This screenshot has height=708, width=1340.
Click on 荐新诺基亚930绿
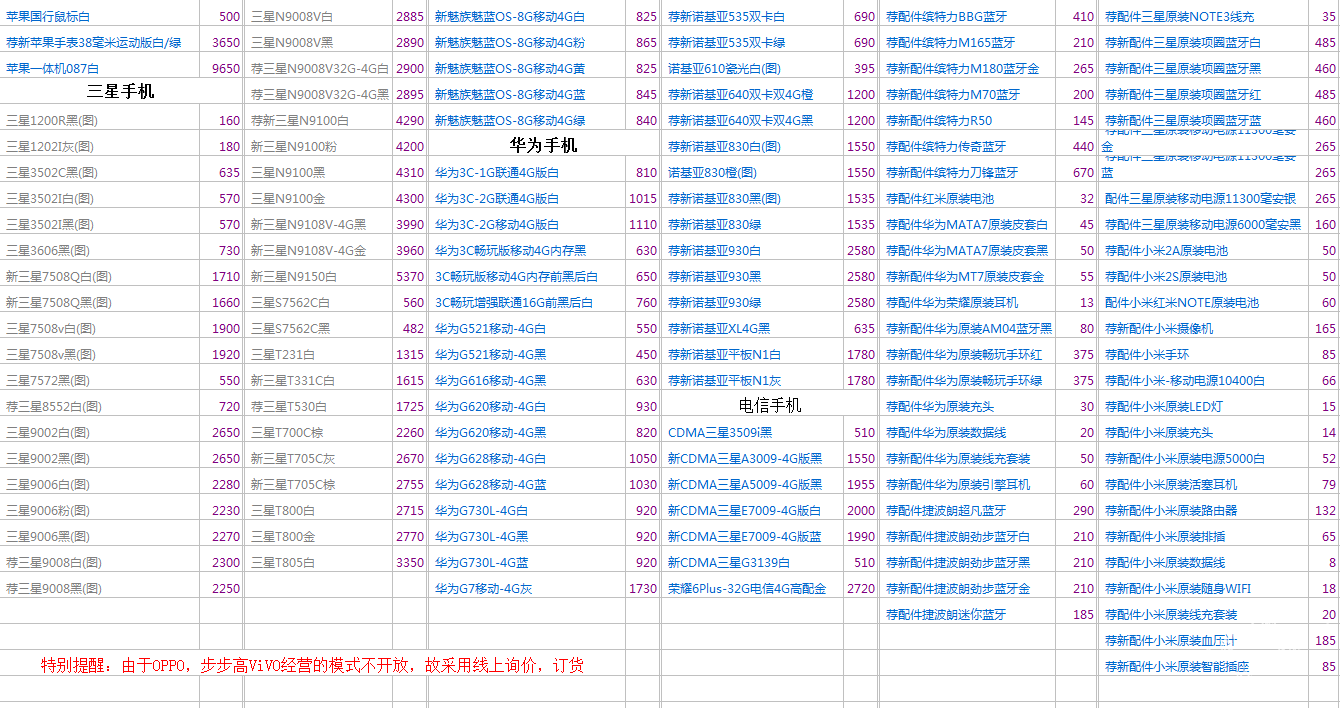pyautogui.click(x=714, y=302)
